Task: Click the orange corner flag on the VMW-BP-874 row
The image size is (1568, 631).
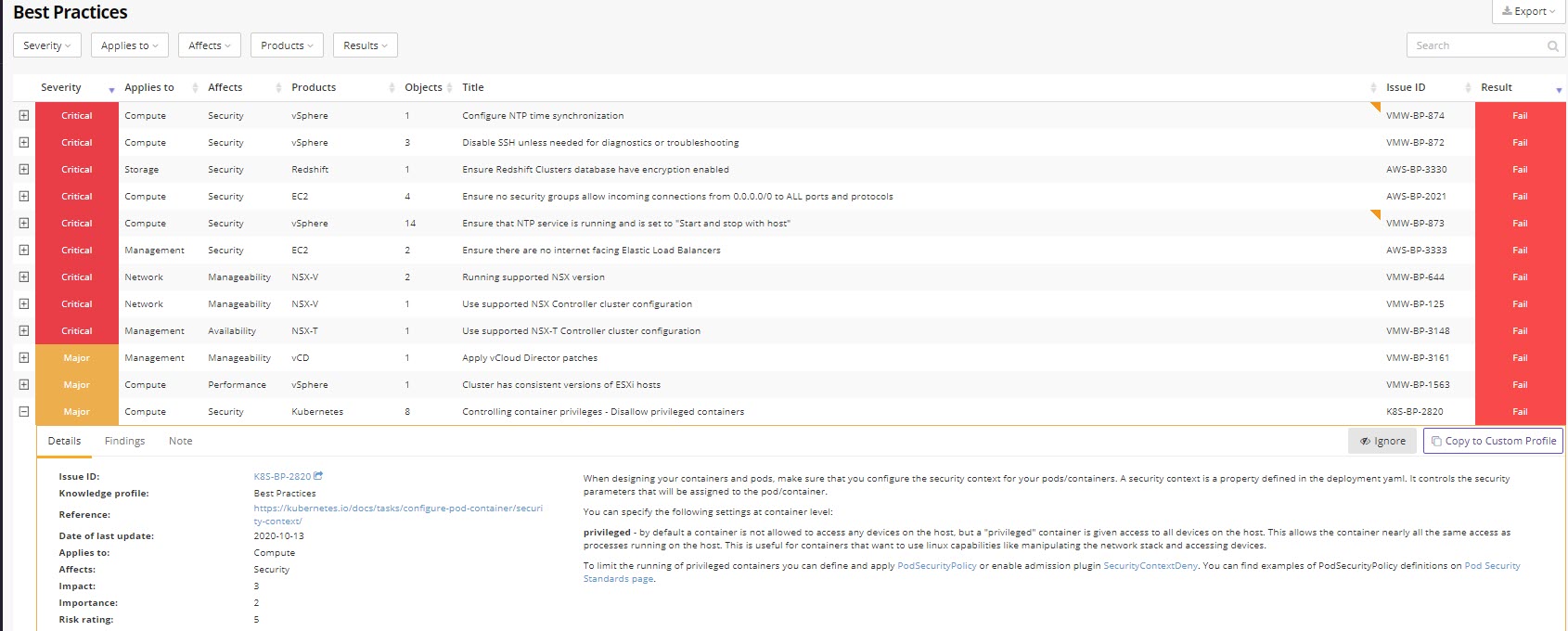Action: coord(1376,107)
